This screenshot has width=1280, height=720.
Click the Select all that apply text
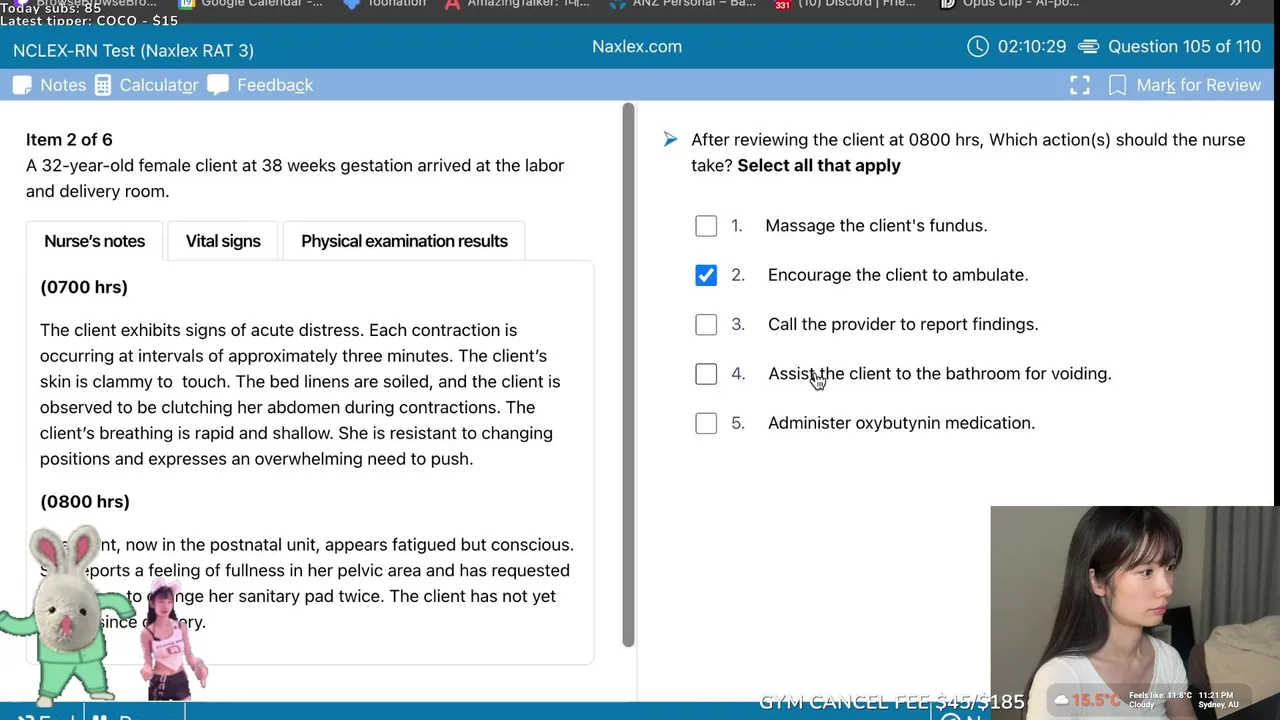pos(819,166)
